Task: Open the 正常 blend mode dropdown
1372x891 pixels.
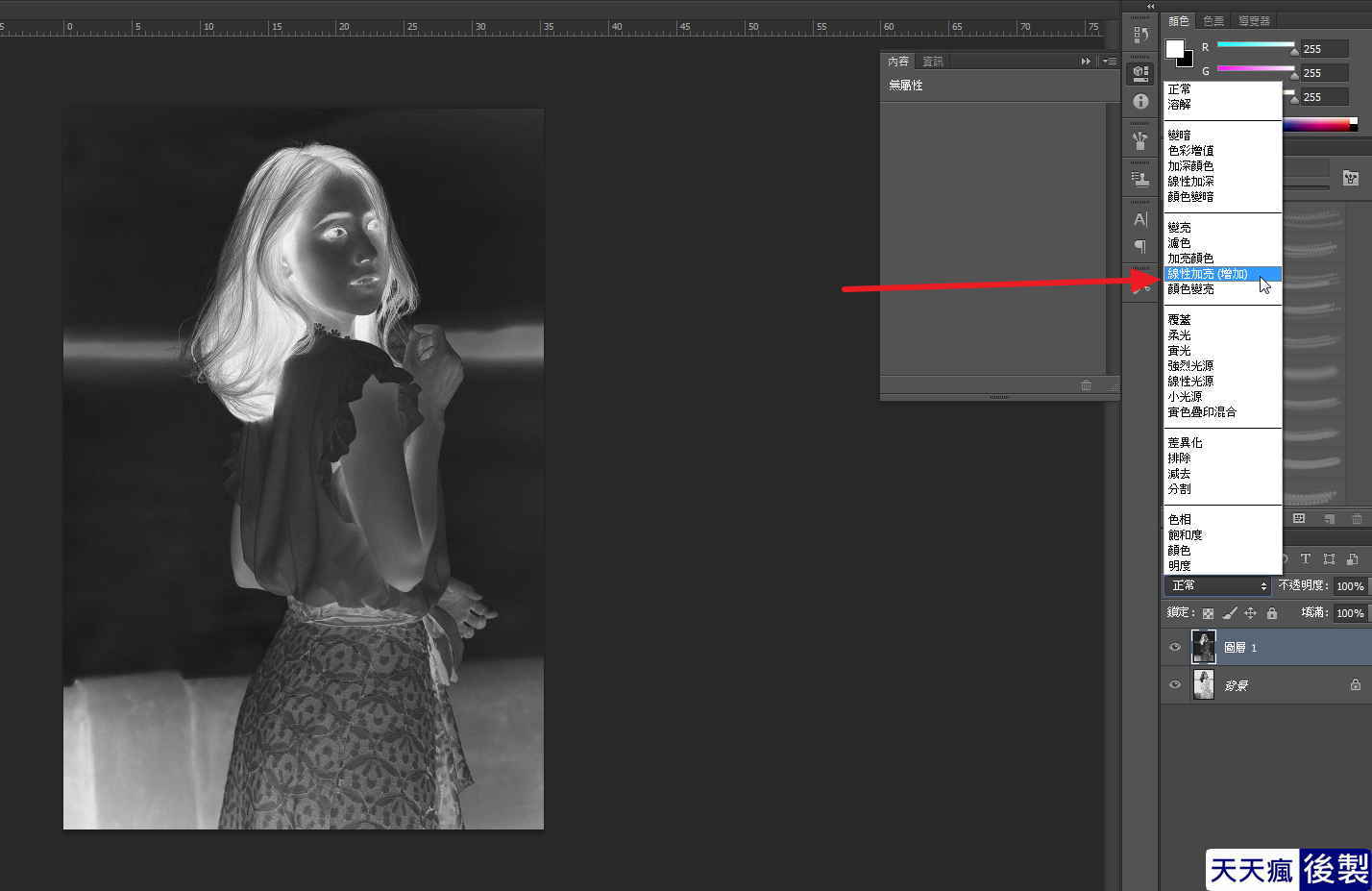Action: click(x=1217, y=585)
